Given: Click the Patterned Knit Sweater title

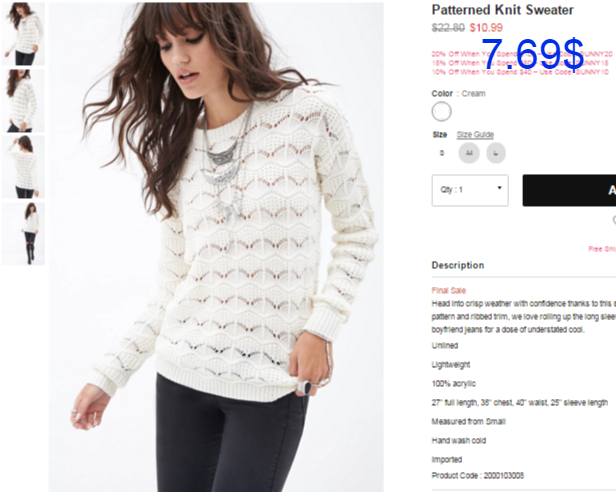Looking at the screenshot, I should tap(502, 10).
